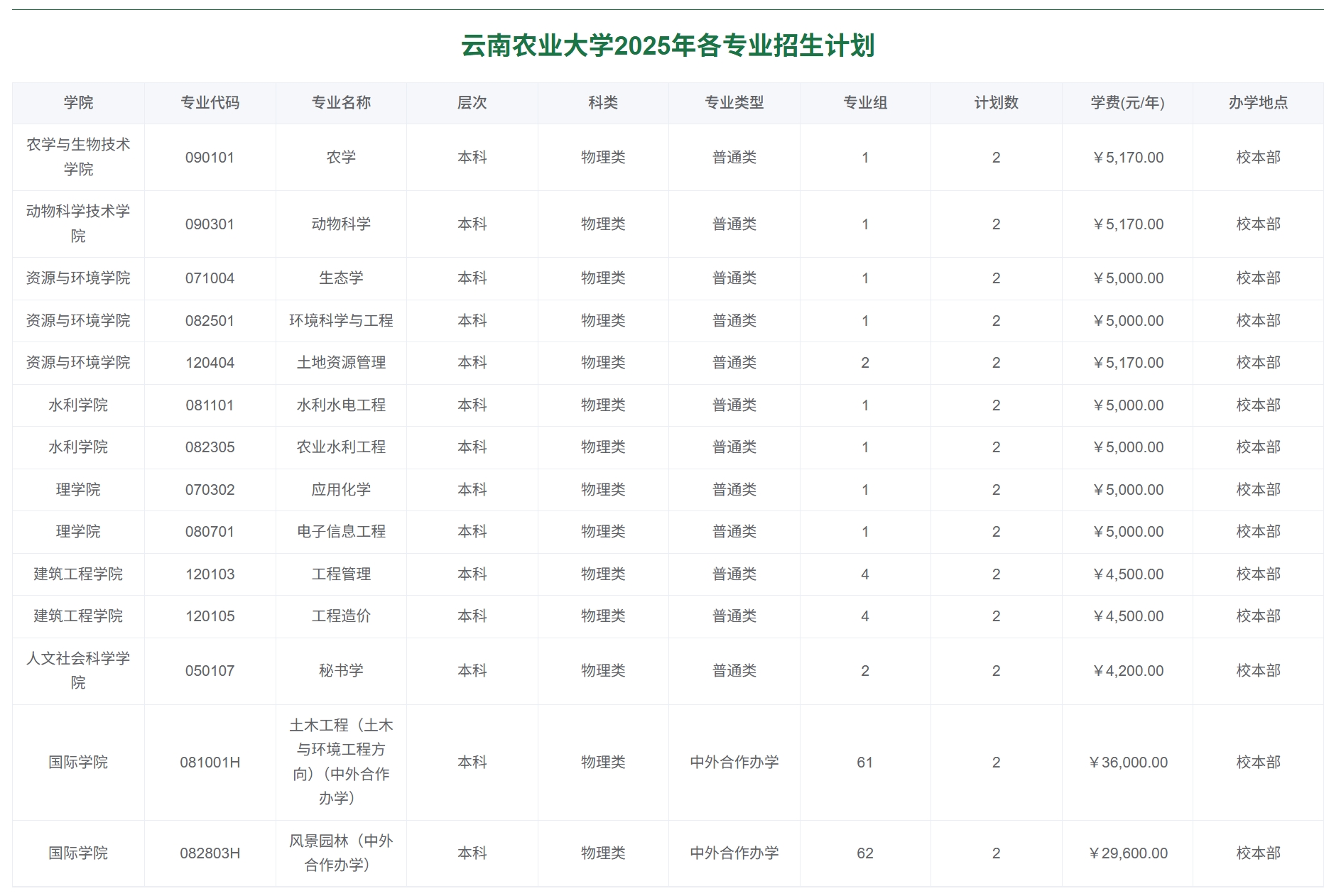Image resolution: width=1324 pixels, height=896 pixels.
Task: Select major code 120103
Action: tap(210, 574)
